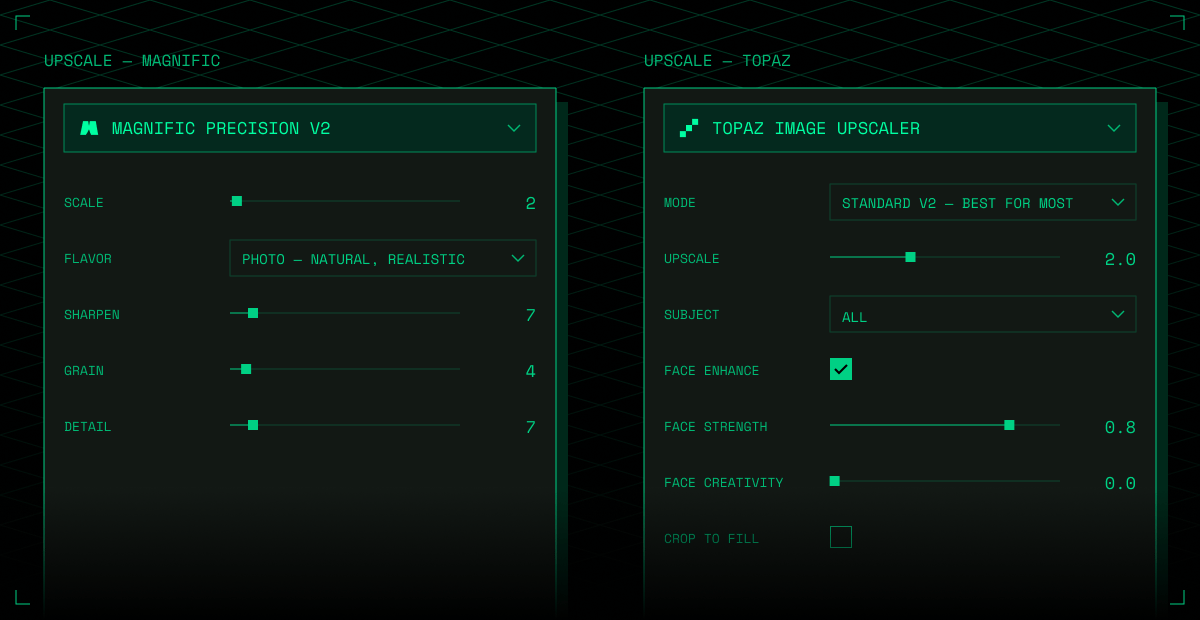Uncheck the Face Enhance checkbox

pyautogui.click(x=841, y=369)
